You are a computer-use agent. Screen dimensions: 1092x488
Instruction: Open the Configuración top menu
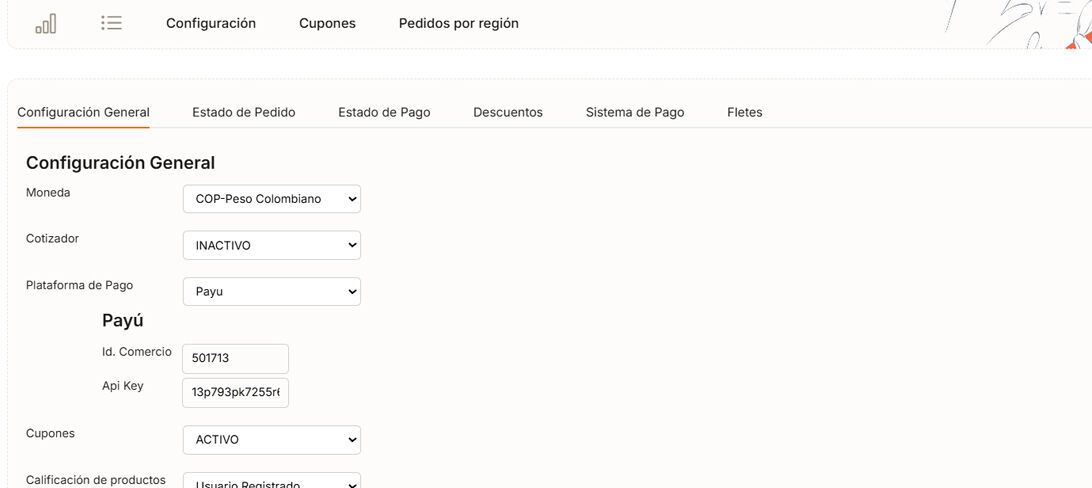[x=211, y=23]
